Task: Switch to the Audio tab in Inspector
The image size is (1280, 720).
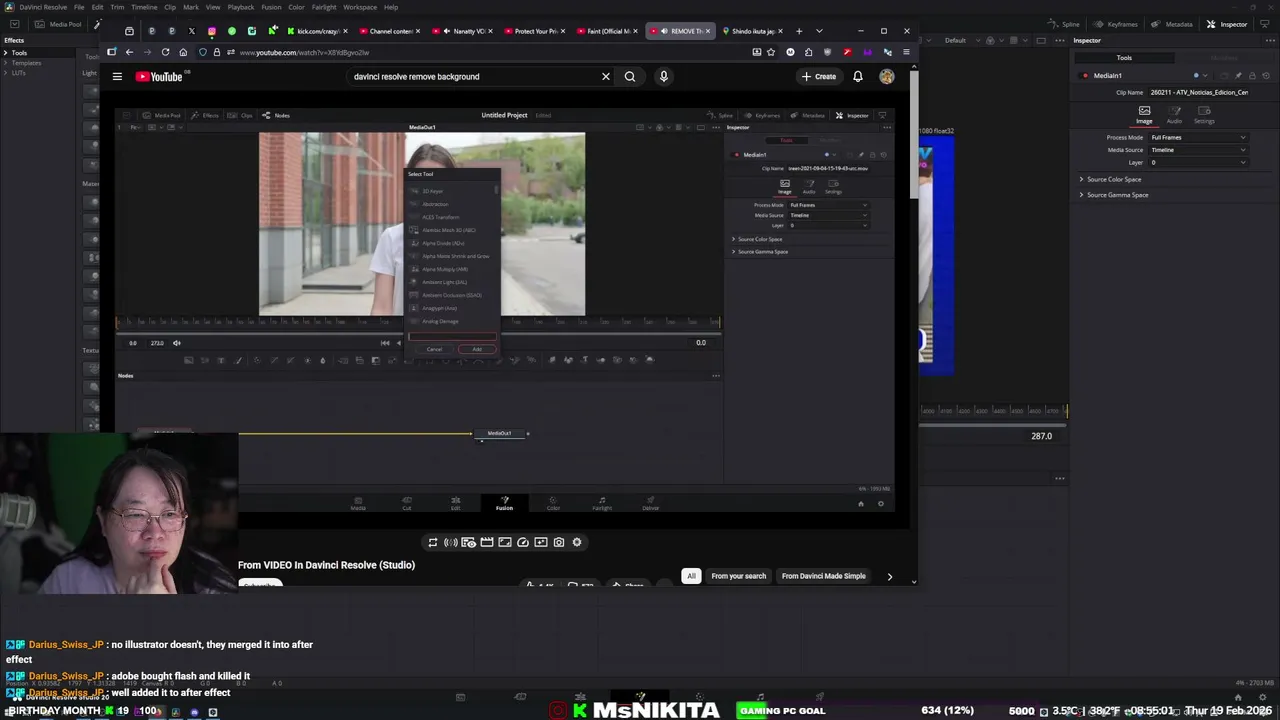Action: click(x=1174, y=115)
